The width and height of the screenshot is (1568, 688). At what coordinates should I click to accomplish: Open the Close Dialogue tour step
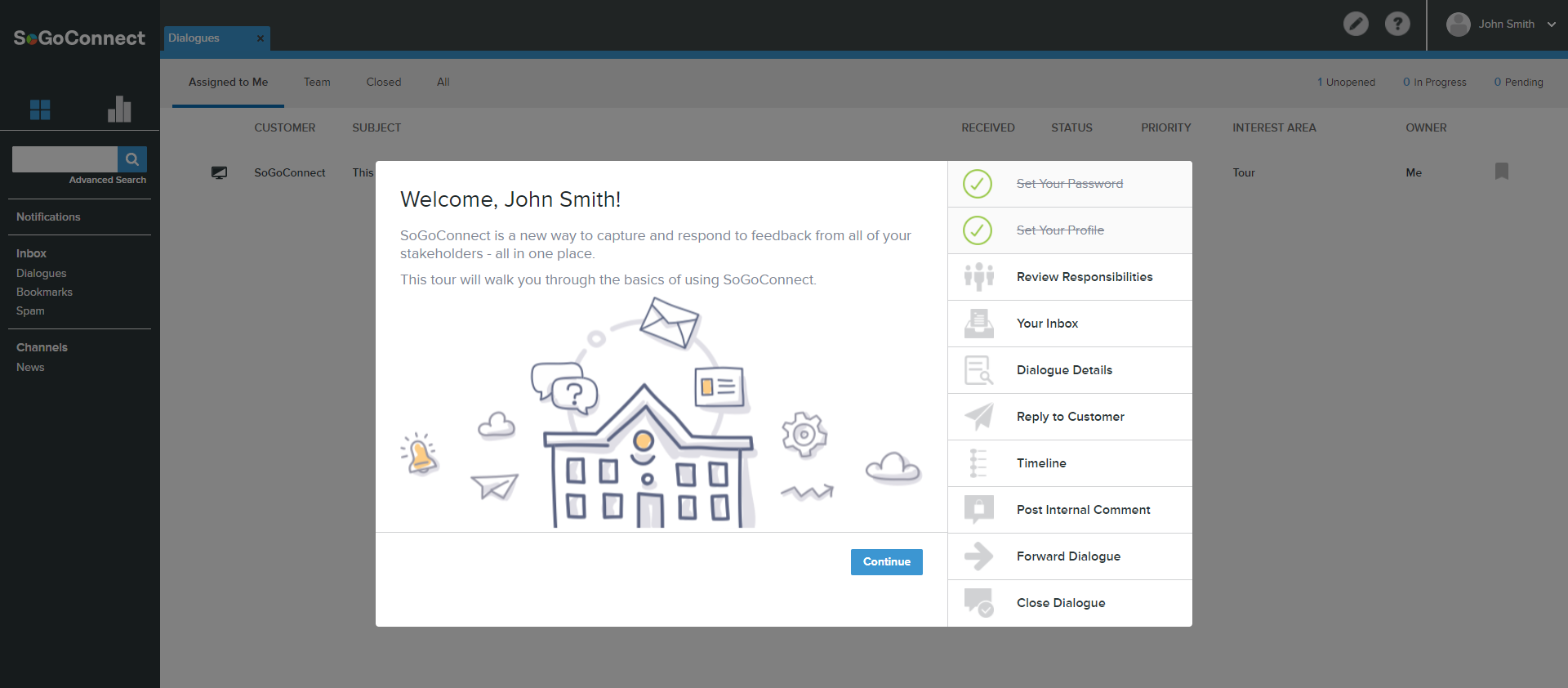[x=1070, y=603]
